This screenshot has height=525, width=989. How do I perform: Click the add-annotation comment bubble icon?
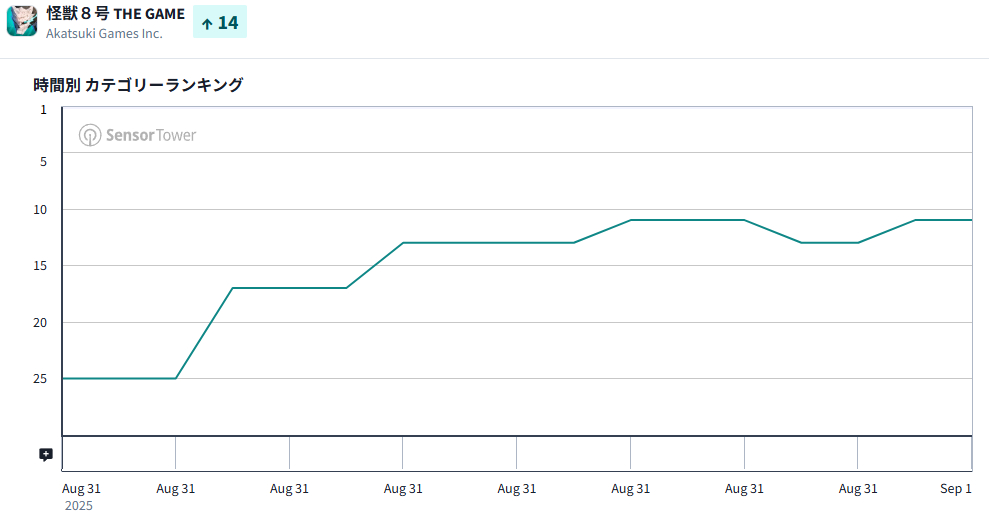coord(45,455)
